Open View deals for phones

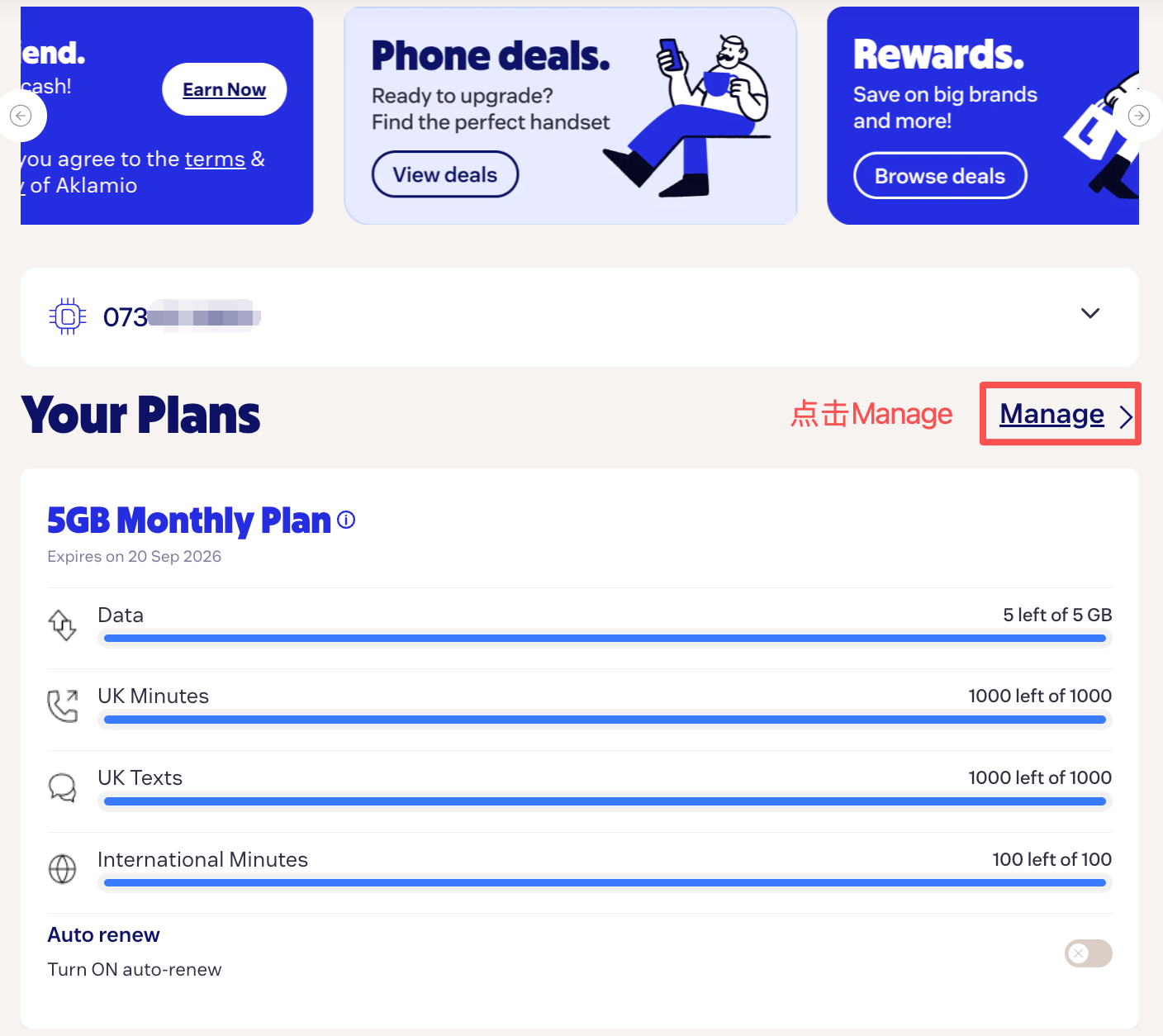click(445, 174)
